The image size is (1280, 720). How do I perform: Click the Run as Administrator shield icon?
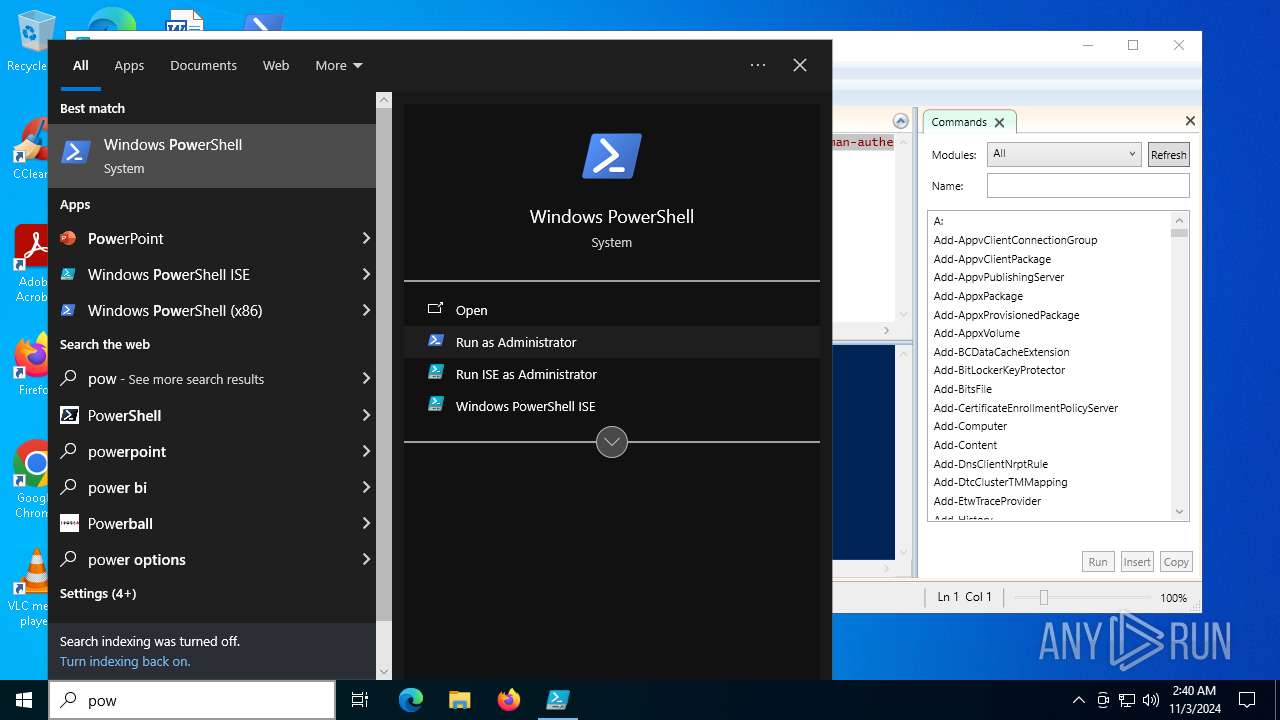pyautogui.click(x=435, y=341)
